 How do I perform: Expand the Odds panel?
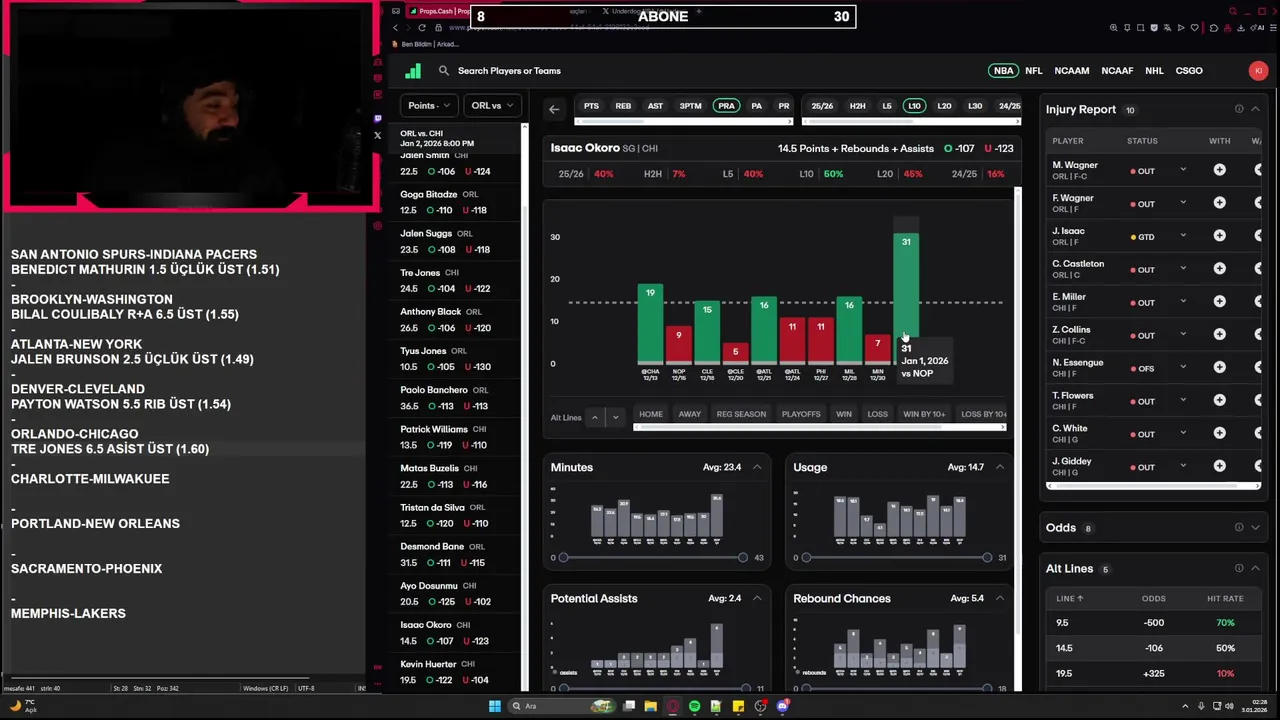[1255, 528]
